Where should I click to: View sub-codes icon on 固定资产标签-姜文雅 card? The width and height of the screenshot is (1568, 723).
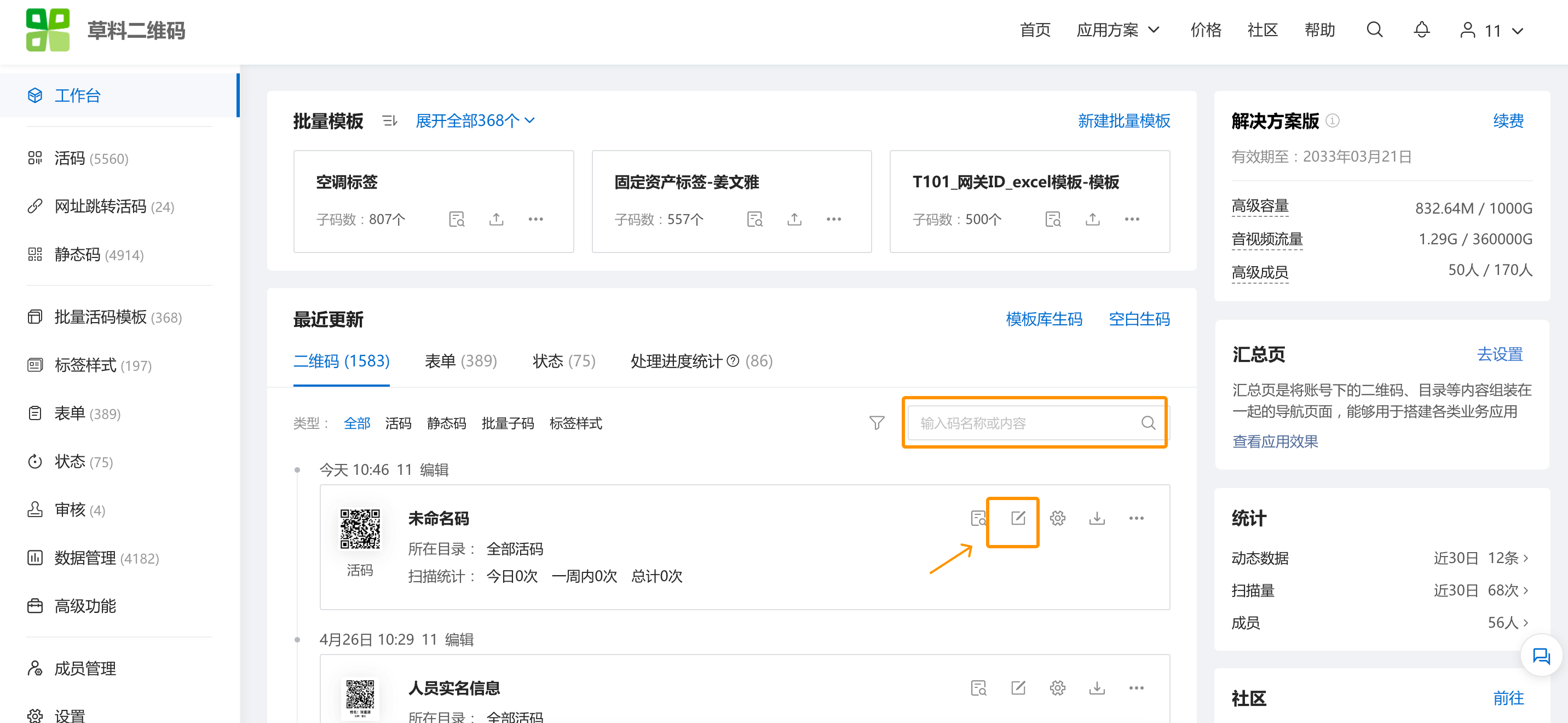755,219
